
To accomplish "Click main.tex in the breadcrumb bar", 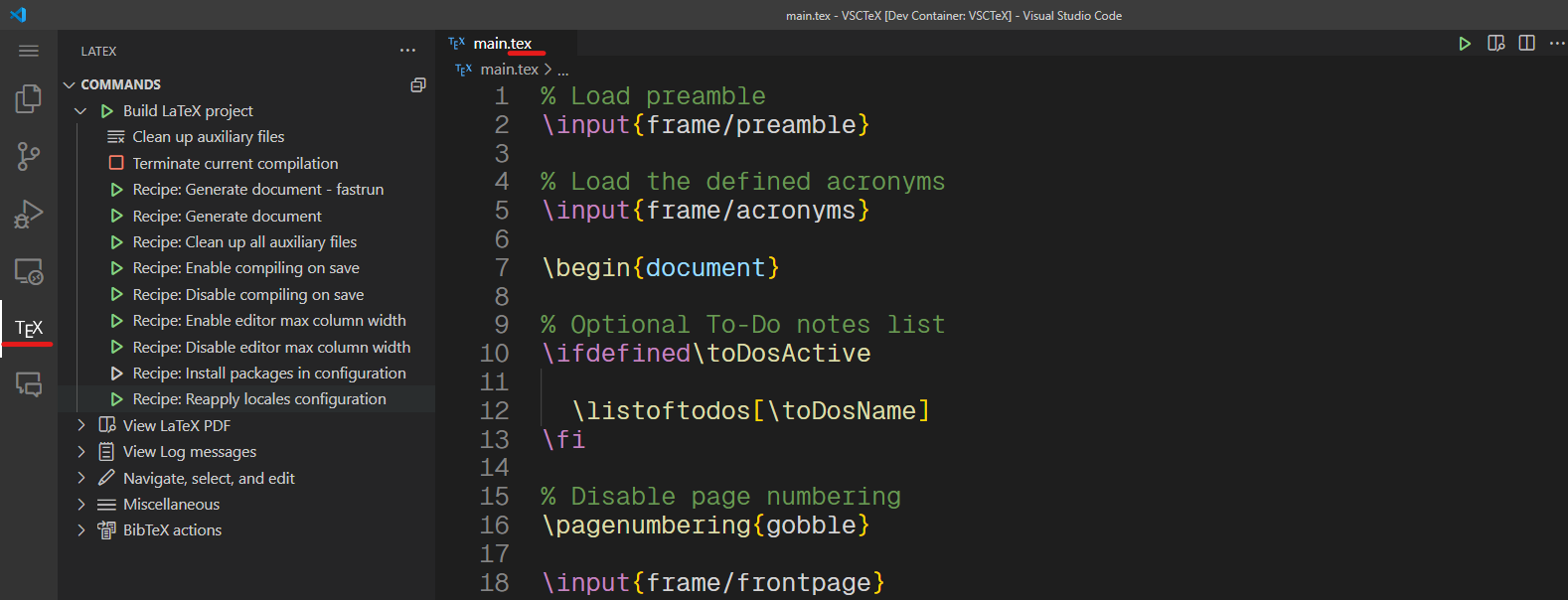I will (509, 70).
